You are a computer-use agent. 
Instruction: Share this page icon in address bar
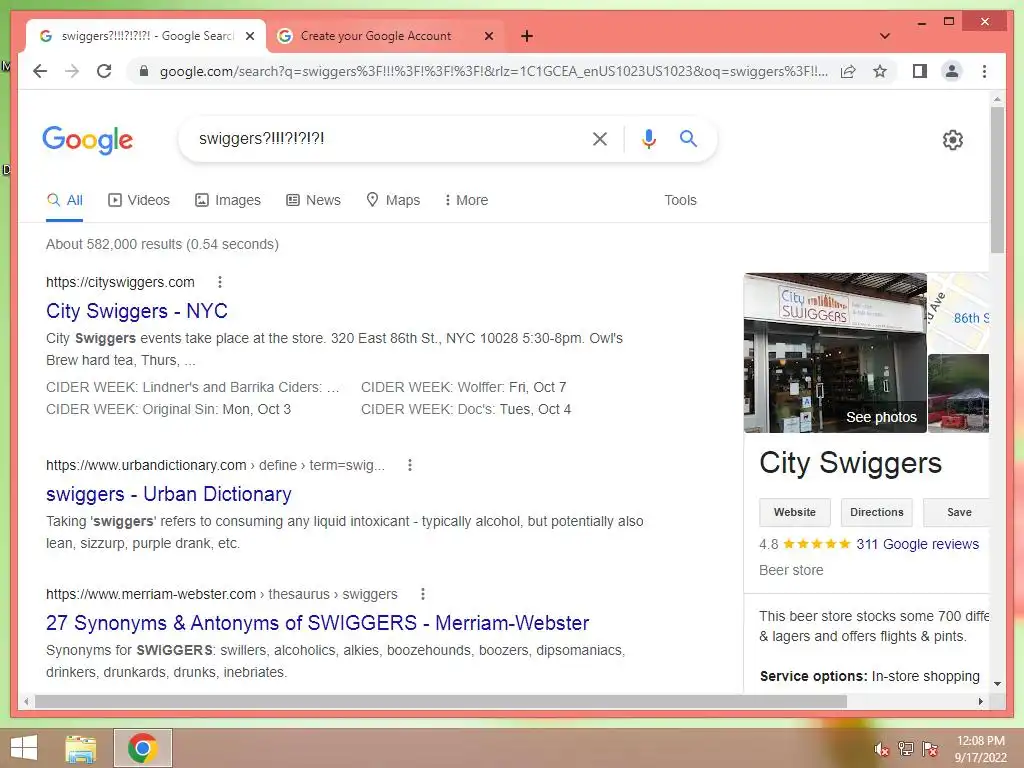(x=848, y=71)
